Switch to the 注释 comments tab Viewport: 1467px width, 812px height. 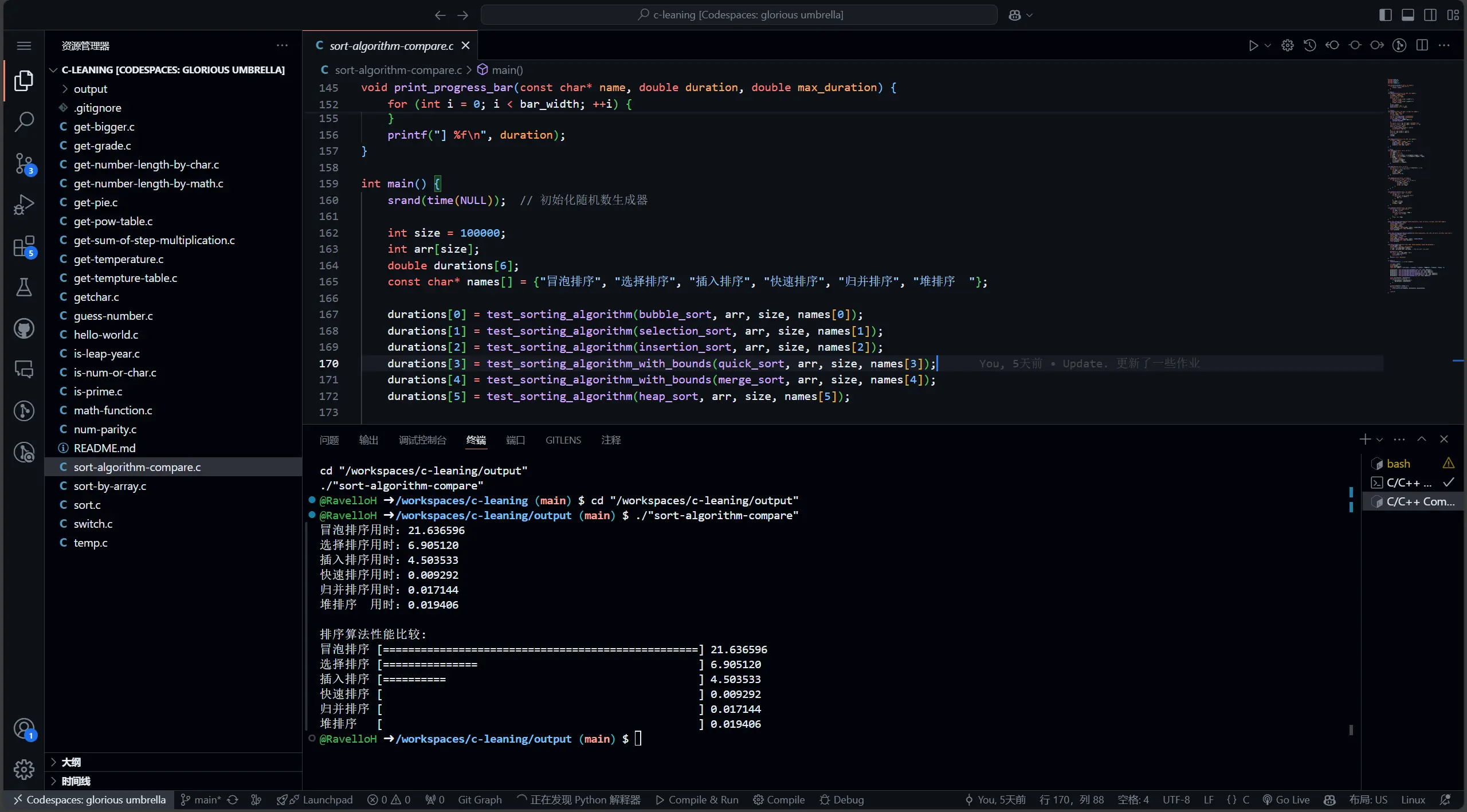coord(611,440)
